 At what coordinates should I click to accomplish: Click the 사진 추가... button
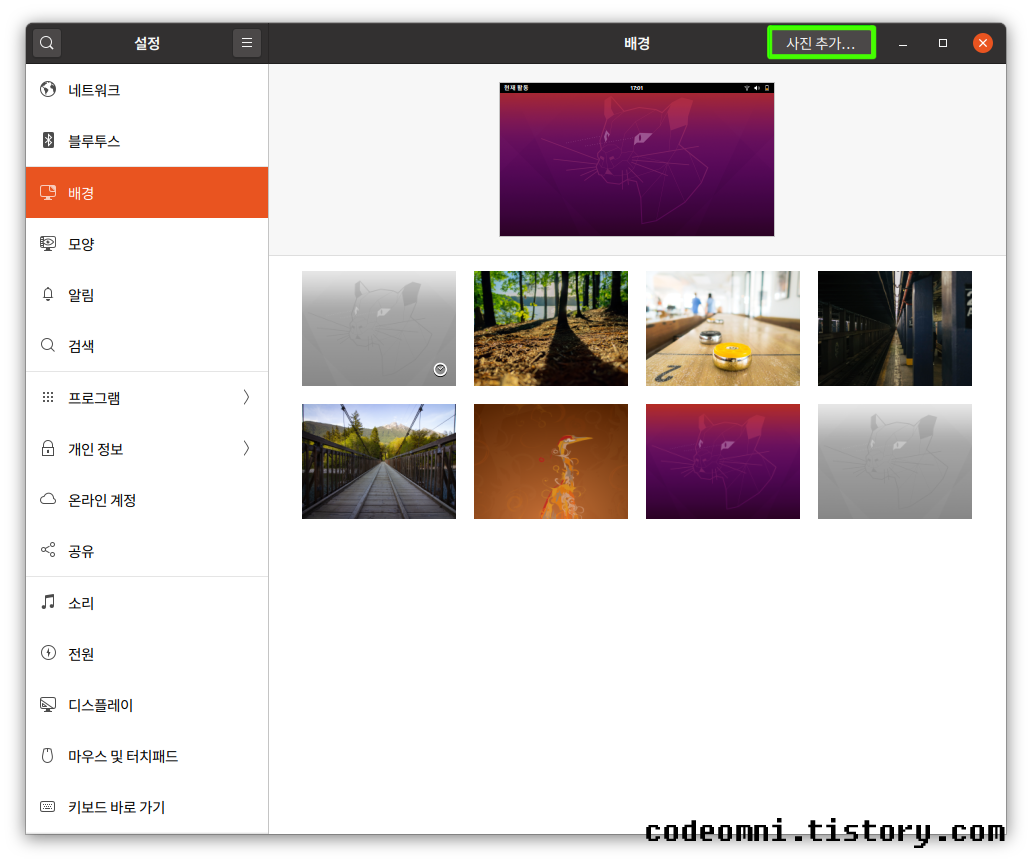click(x=821, y=43)
